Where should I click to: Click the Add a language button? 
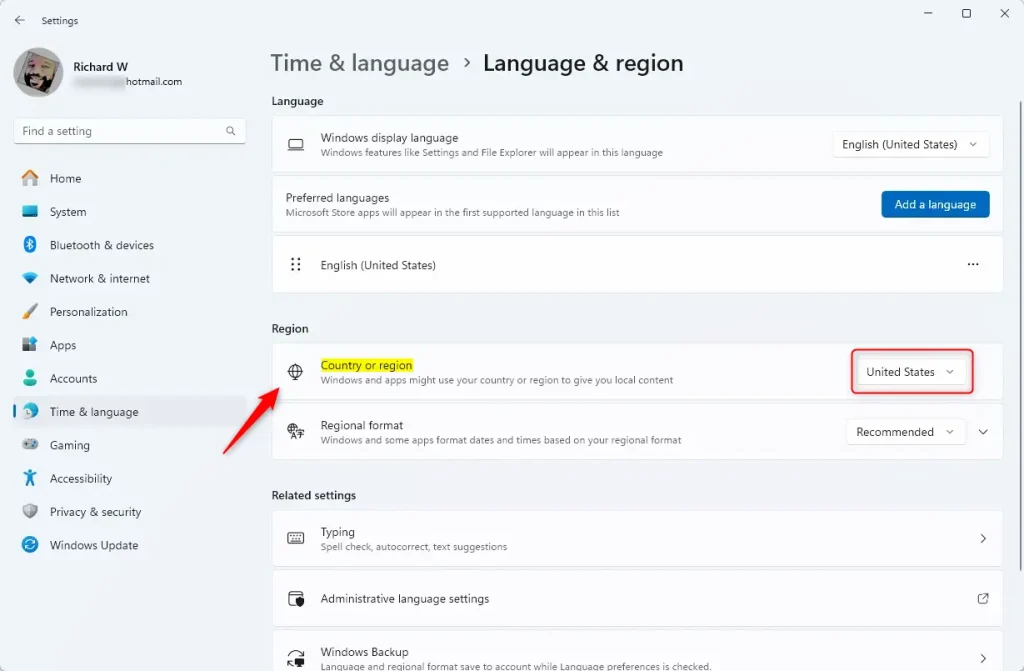pyautogui.click(x=935, y=204)
